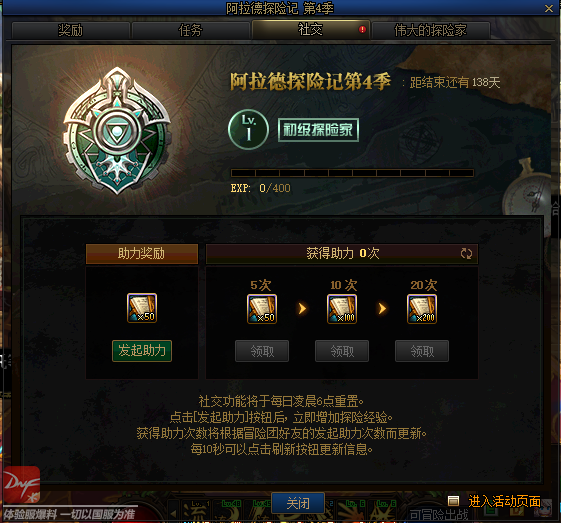Select the 10次 reward scroll x100 icon
This screenshot has width=561, height=523.
pyautogui.click(x=342, y=309)
